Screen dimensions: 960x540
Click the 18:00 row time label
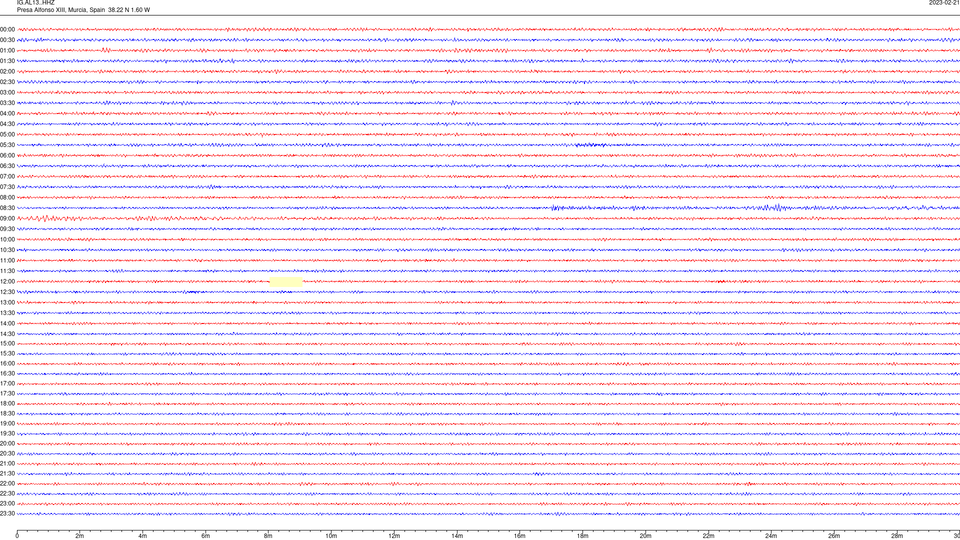[7, 403]
